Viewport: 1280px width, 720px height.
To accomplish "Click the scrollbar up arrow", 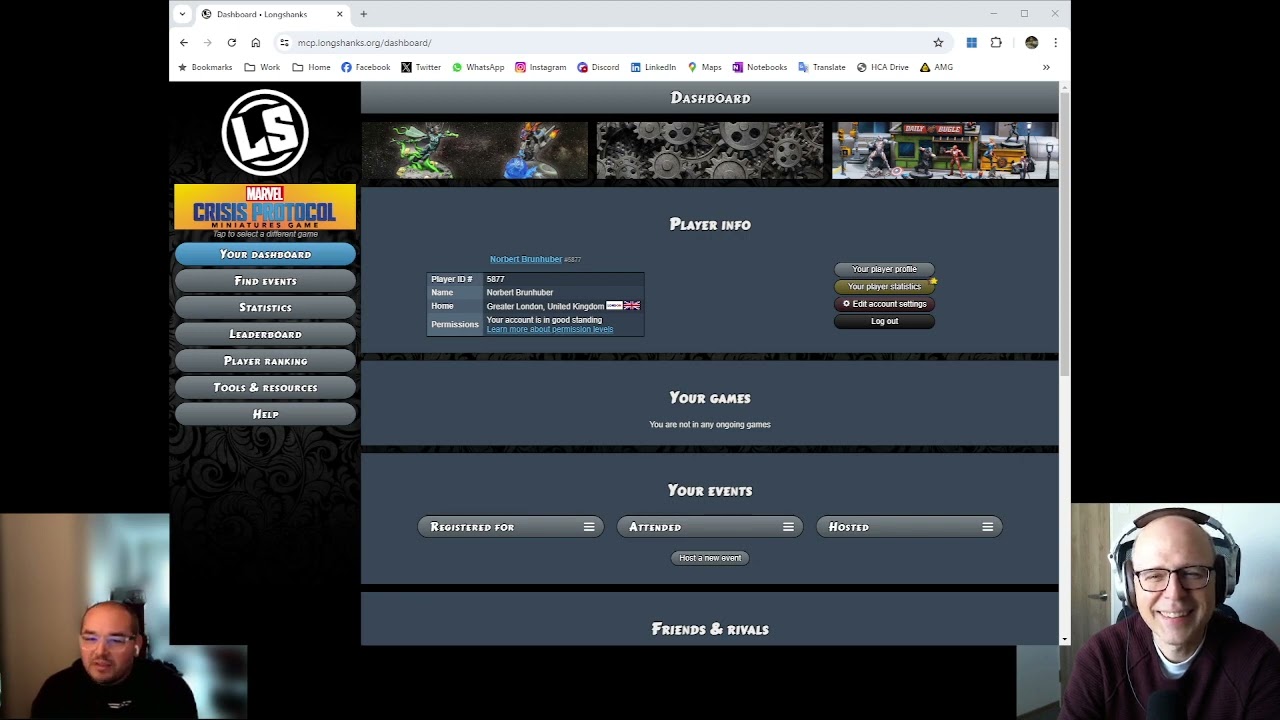I will pyautogui.click(x=1064, y=87).
